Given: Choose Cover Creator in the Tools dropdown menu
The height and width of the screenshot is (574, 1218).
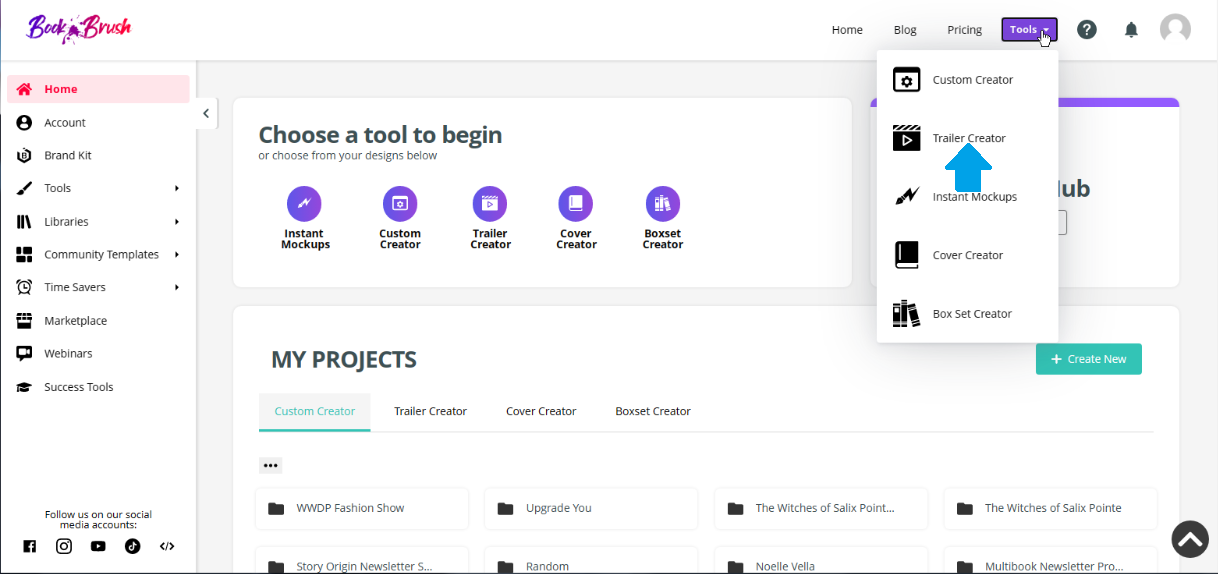Looking at the screenshot, I should 967,255.
